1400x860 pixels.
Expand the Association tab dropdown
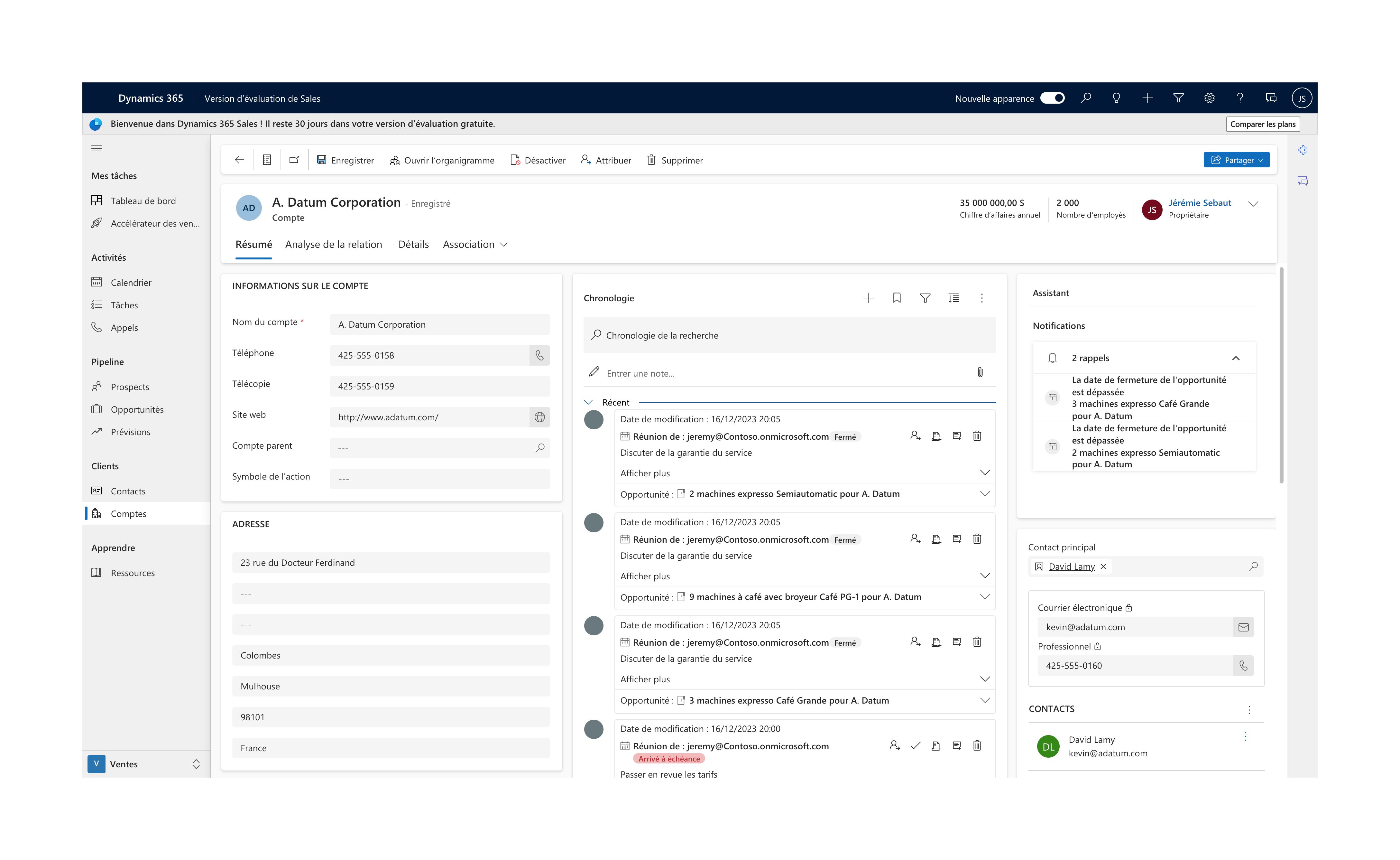click(475, 245)
